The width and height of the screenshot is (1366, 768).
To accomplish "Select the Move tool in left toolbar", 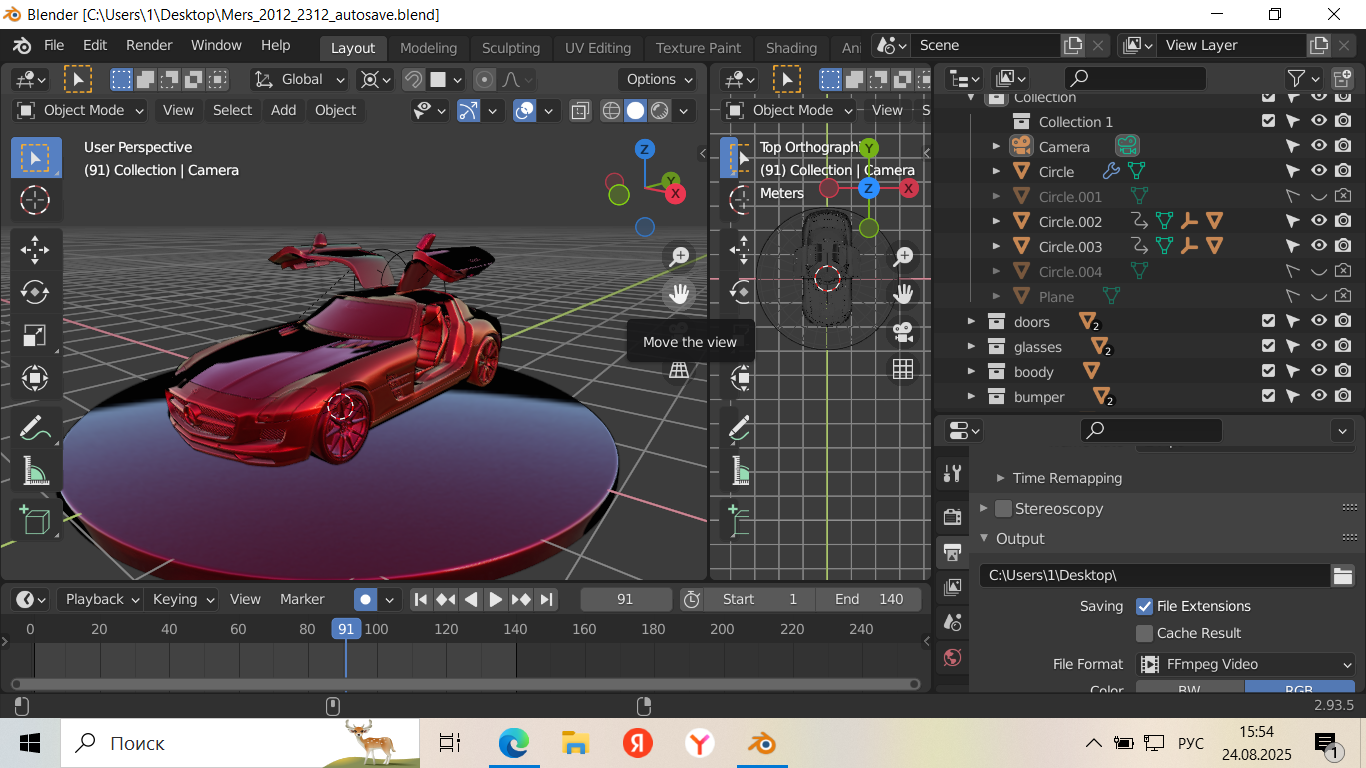I will [x=35, y=249].
